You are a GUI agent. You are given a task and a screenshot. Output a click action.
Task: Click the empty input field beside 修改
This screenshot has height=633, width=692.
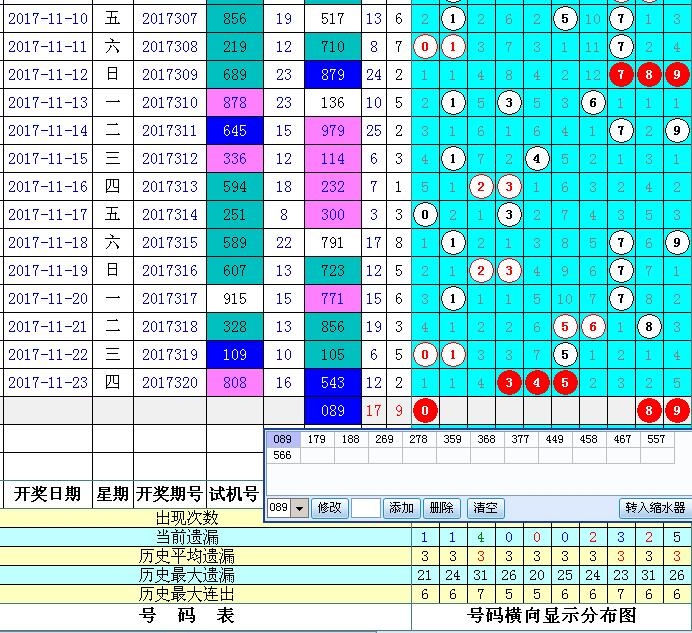tap(366, 508)
